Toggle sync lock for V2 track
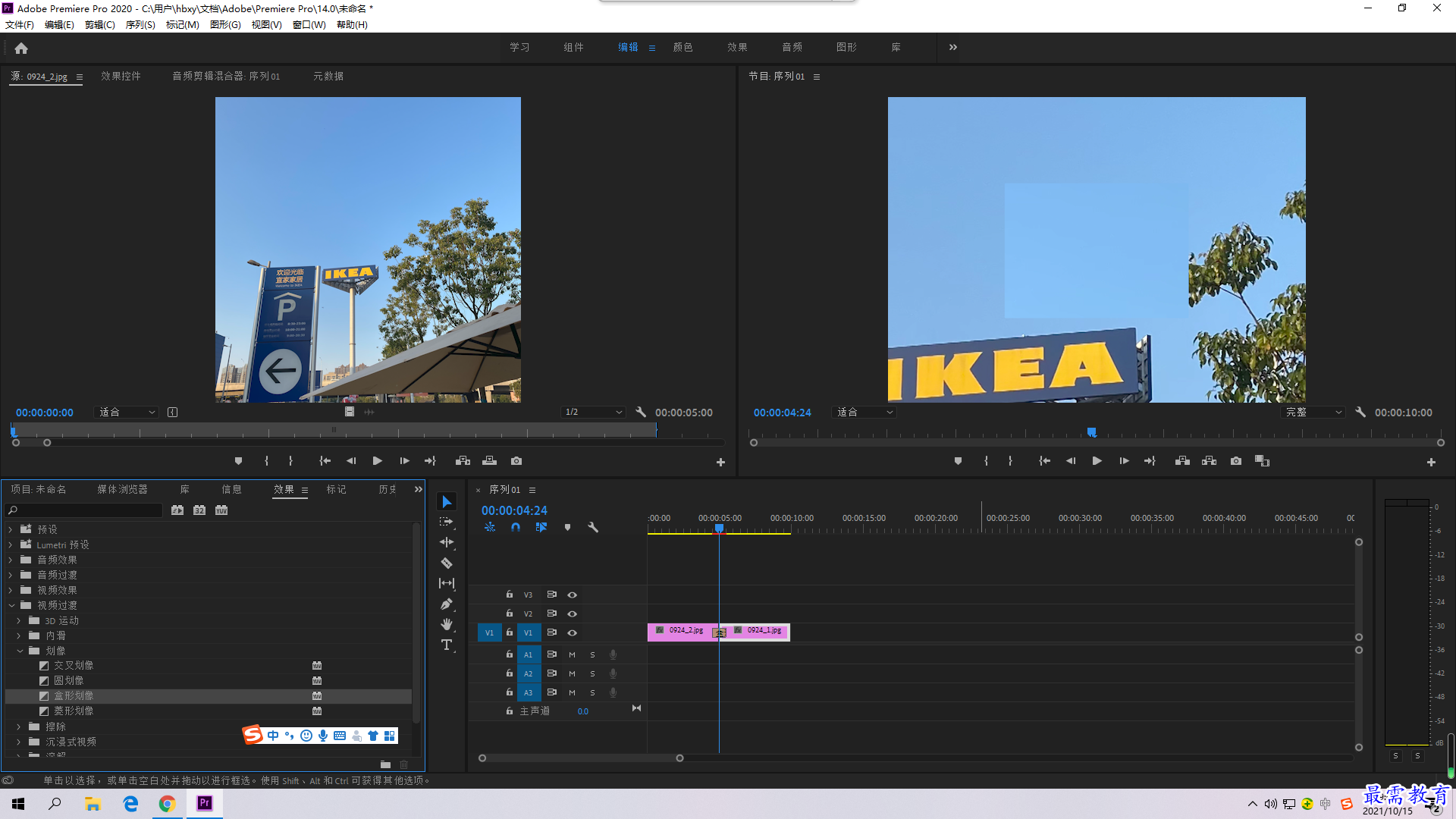1456x819 pixels. click(x=552, y=613)
